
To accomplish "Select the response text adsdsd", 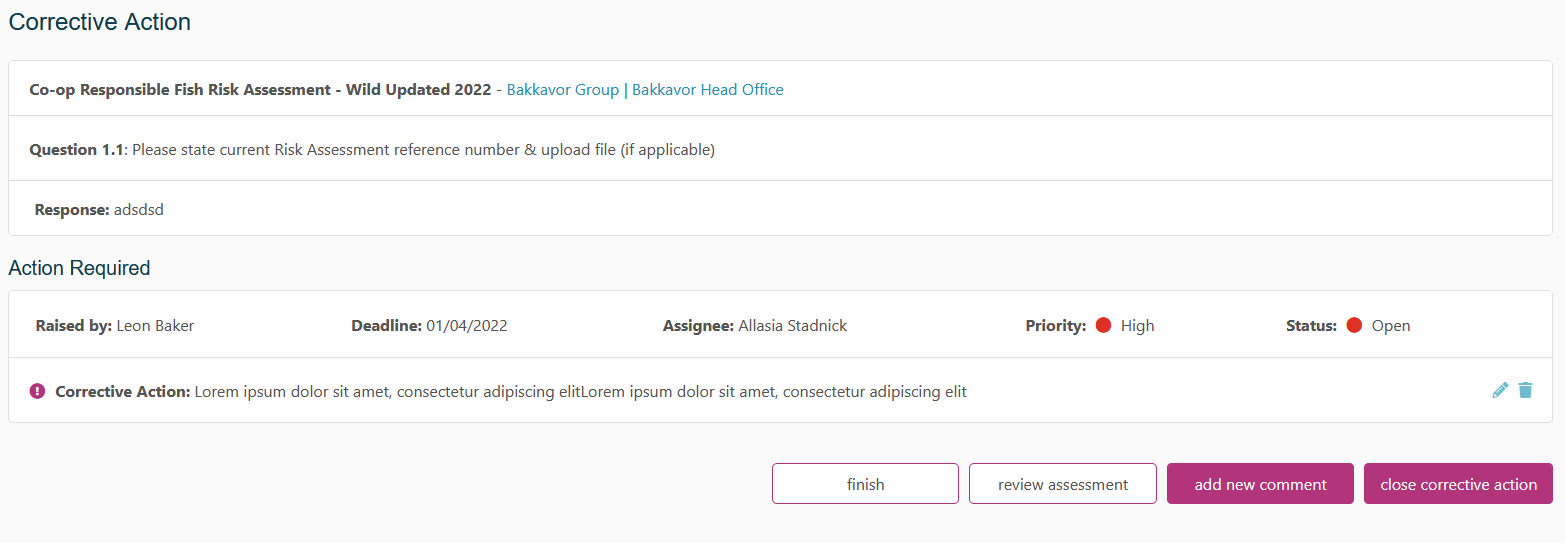I will [x=138, y=210].
